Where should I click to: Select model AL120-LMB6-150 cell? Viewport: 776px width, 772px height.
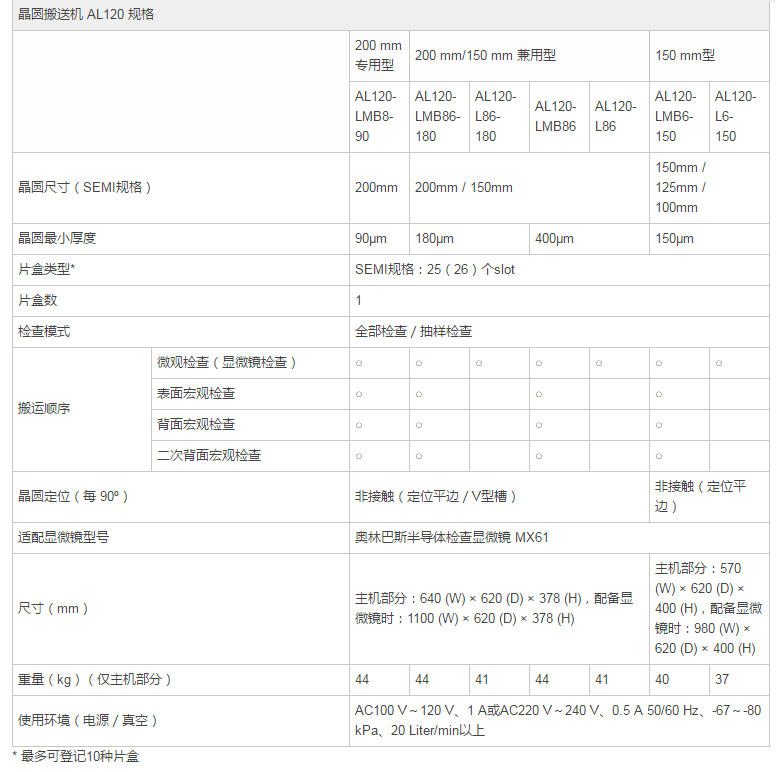676,116
